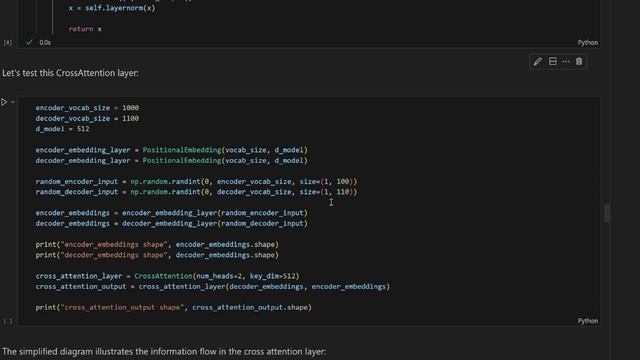Click the encoder_vocab_size = 1000 line
This screenshot has height=360, width=640.
click(x=87, y=108)
